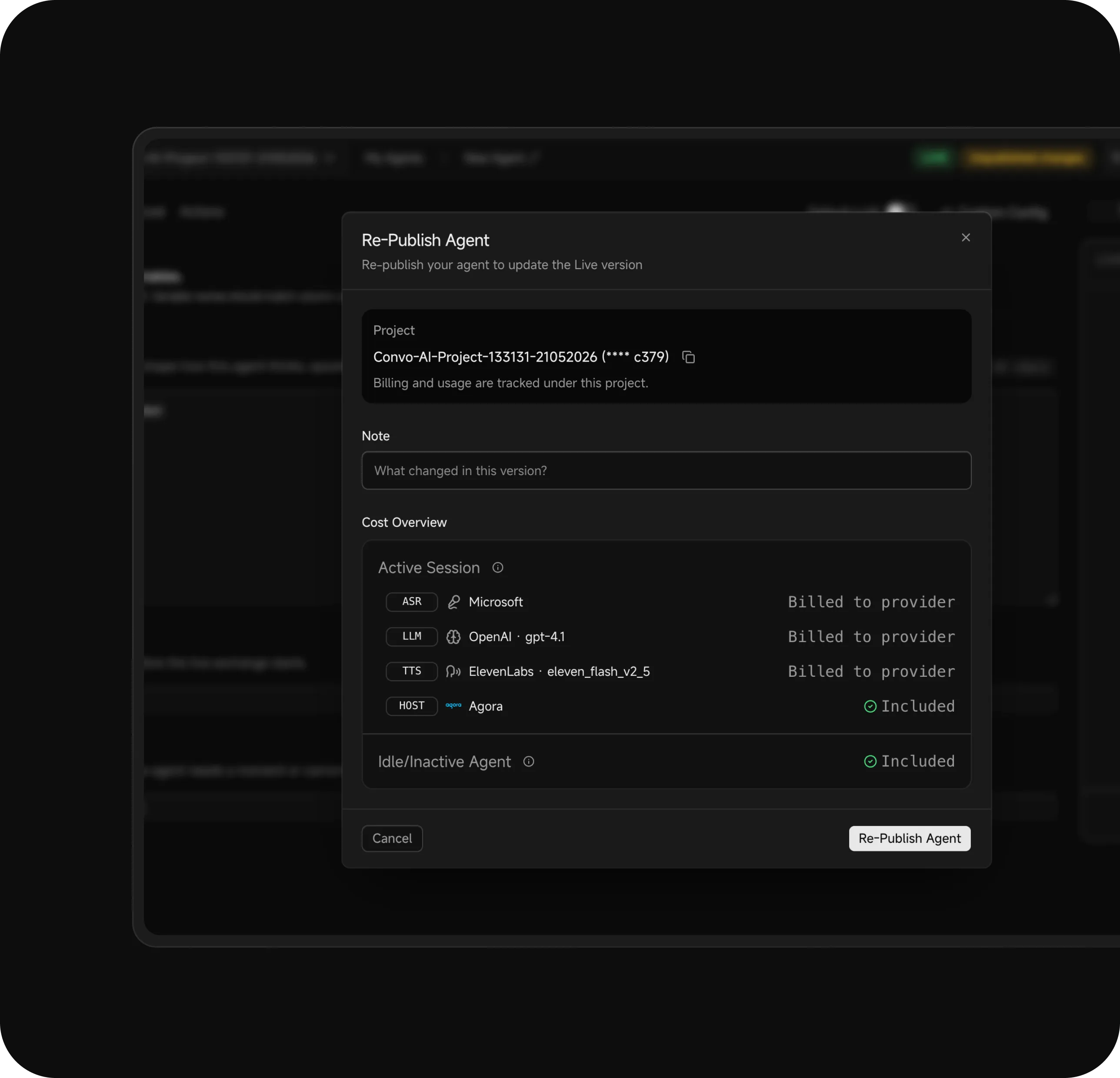
Task: Copy the project ID to clipboard
Action: click(x=689, y=357)
